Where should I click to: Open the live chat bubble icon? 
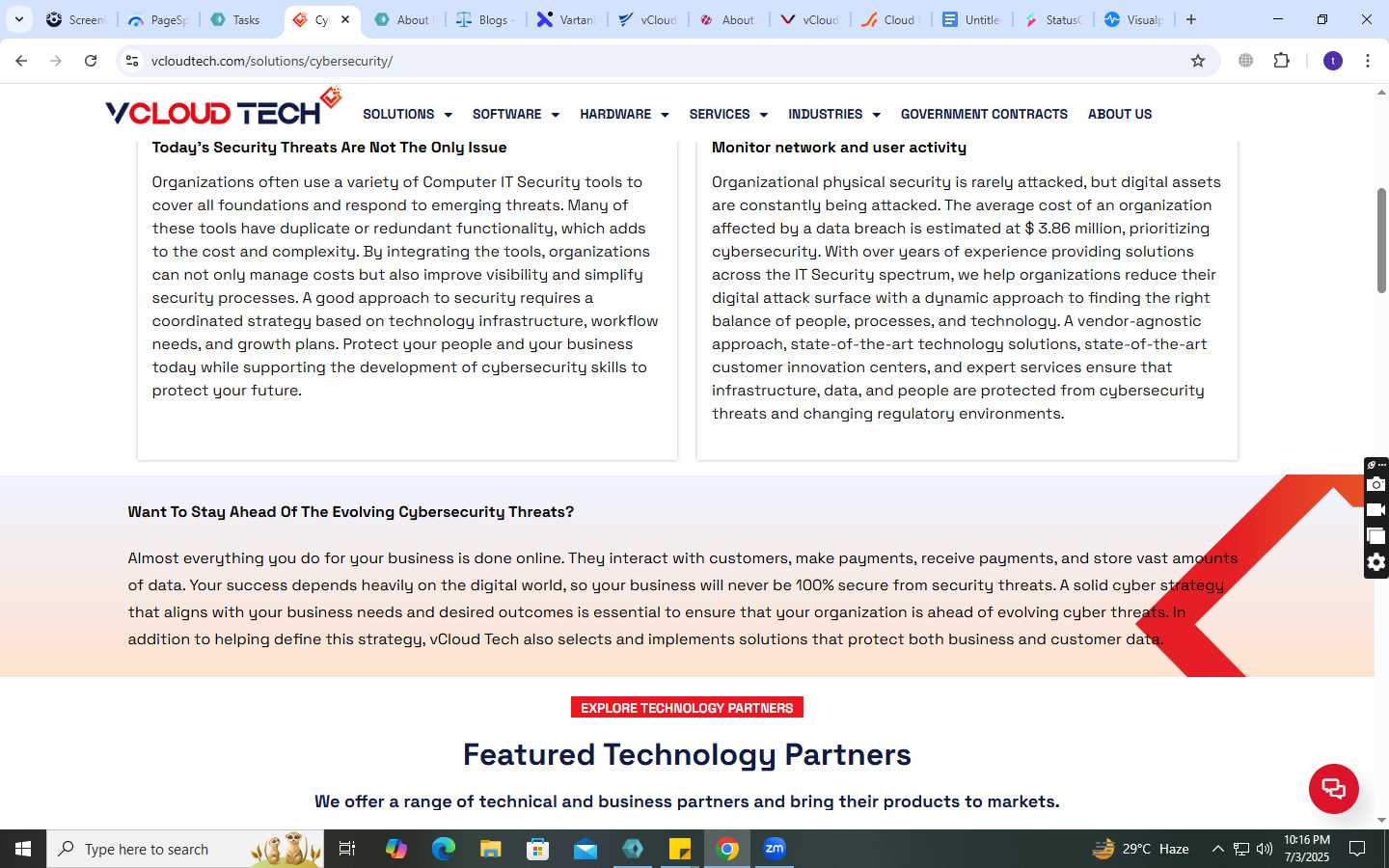(x=1333, y=788)
